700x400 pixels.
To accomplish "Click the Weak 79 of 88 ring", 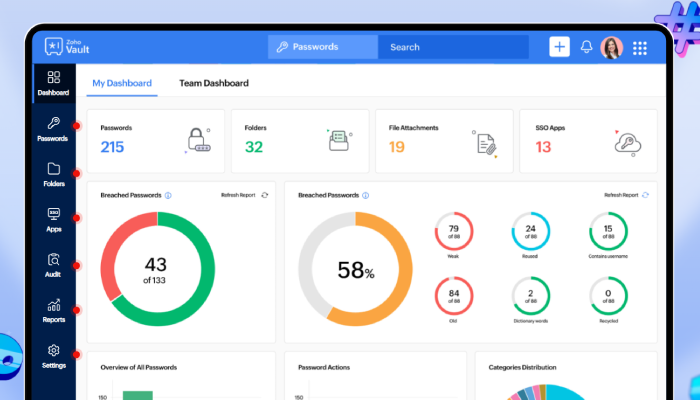I will [x=454, y=231].
